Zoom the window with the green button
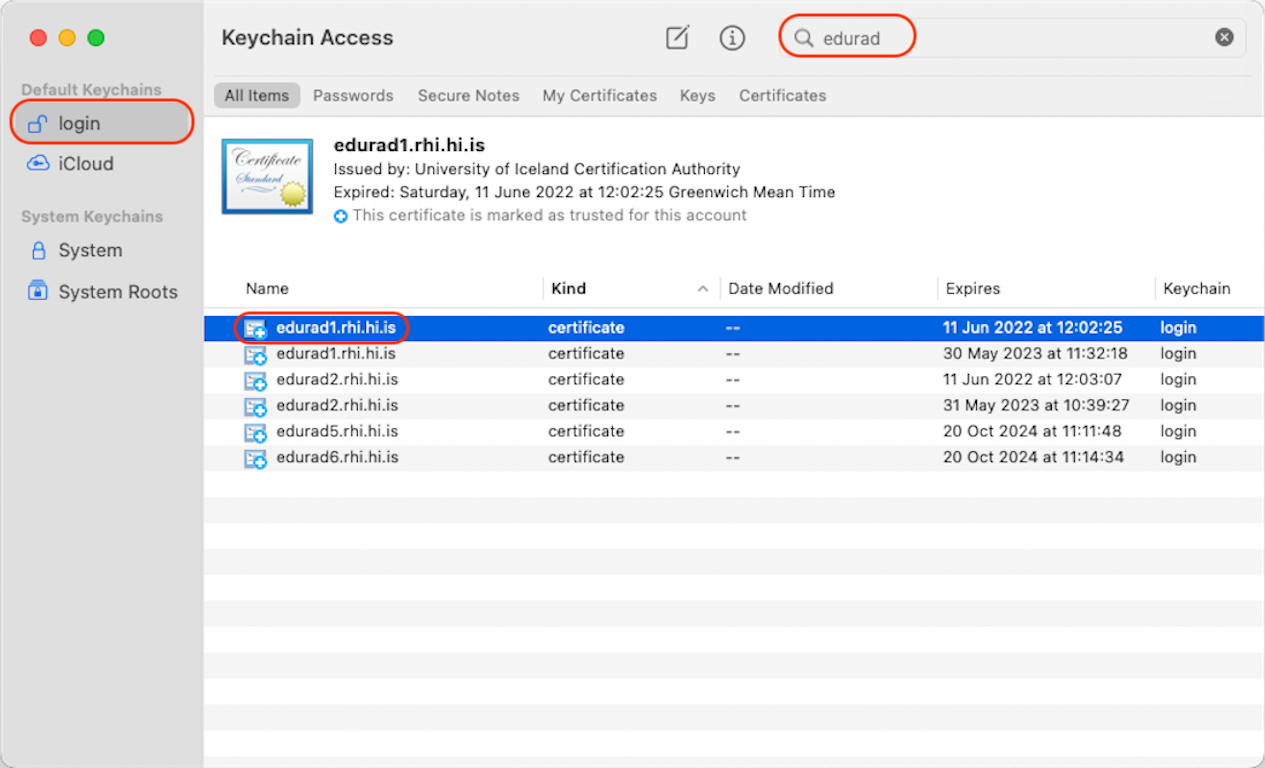 96,38
